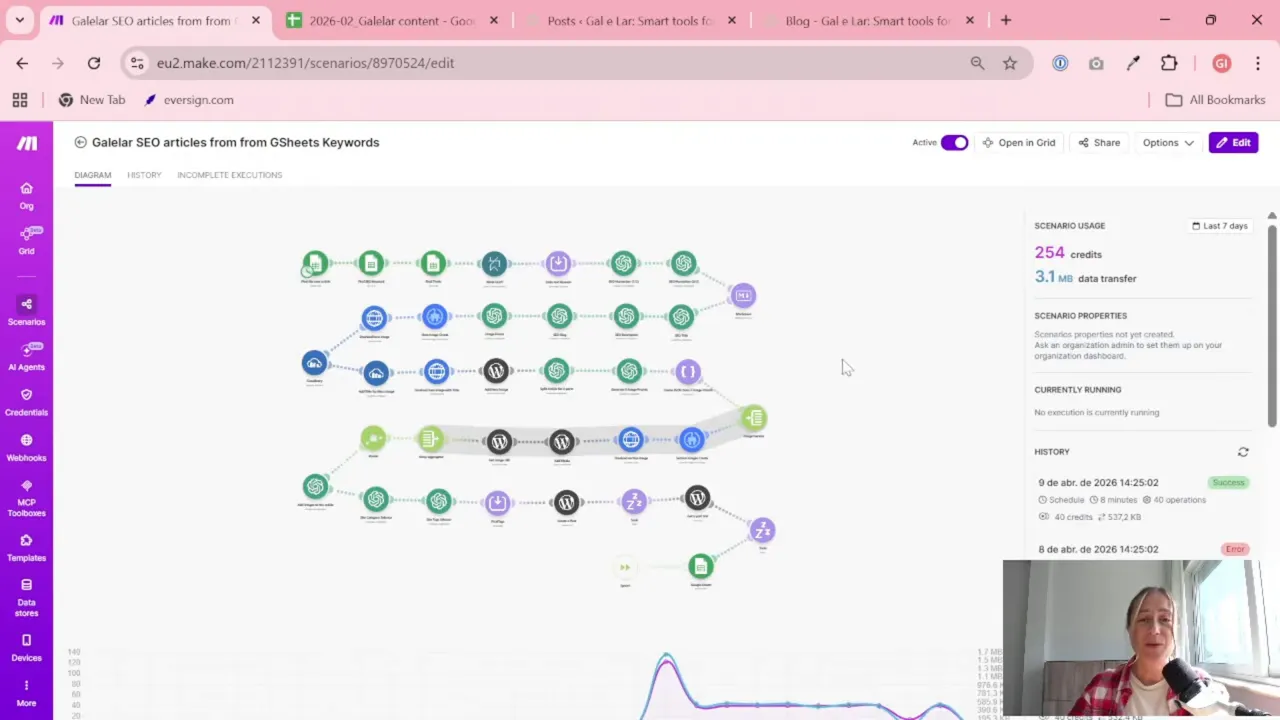Open the Last 7 days range dropdown

coord(1220,226)
